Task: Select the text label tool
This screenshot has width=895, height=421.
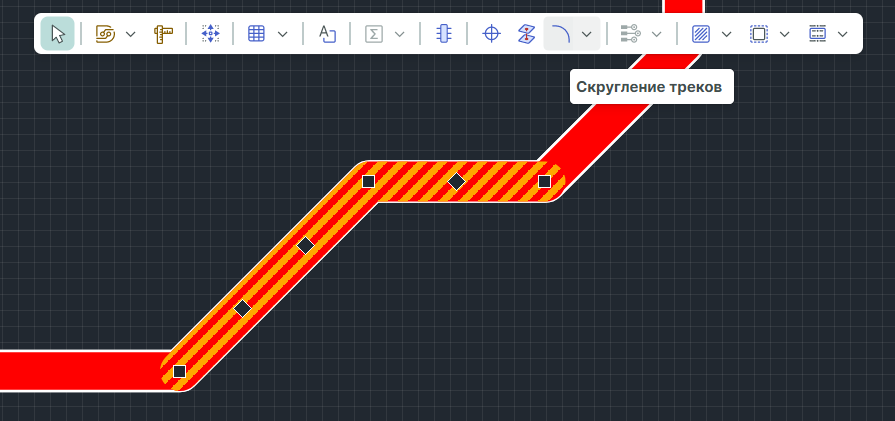Action: point(328,34)
